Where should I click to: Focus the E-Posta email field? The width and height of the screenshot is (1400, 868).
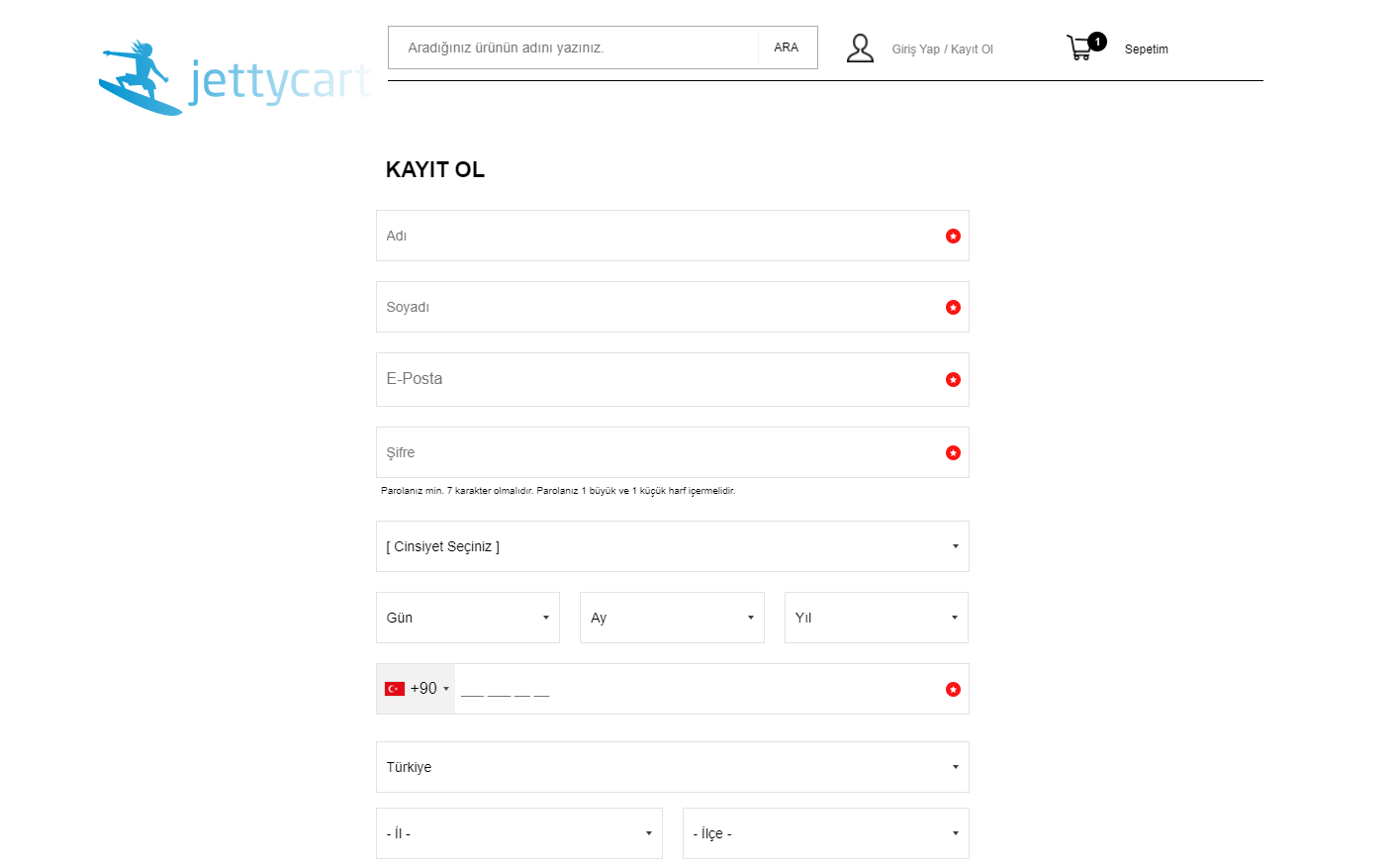click(673, 379)
